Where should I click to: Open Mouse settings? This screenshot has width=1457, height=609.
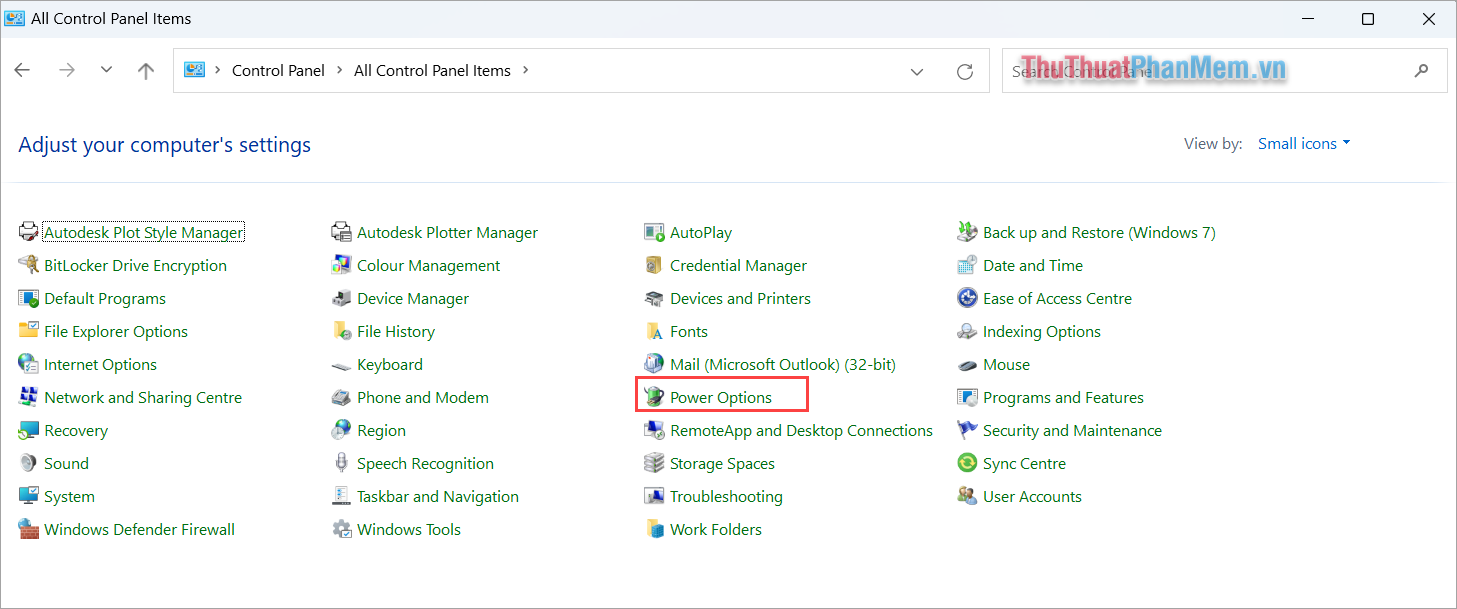click(1005, 364)
